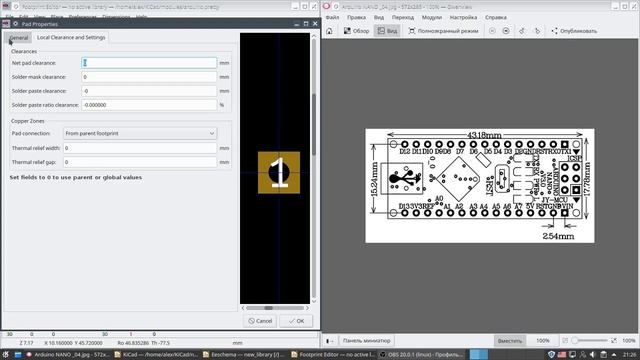Focus the Net pad clearance field
Screen dimensions: 640x360
tap(149, 63)
